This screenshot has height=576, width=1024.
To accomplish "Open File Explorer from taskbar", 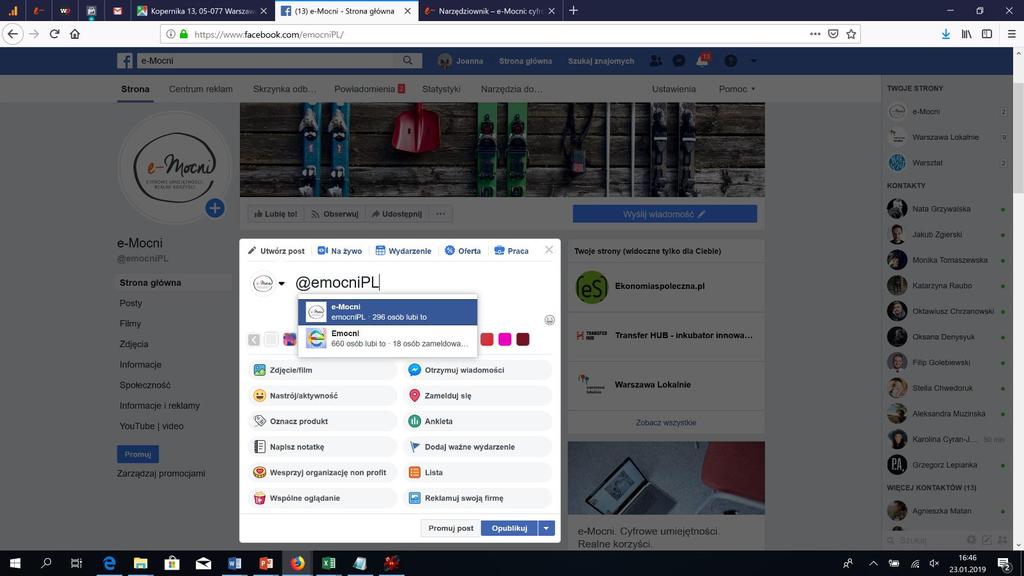I will (x=140, y=563).
